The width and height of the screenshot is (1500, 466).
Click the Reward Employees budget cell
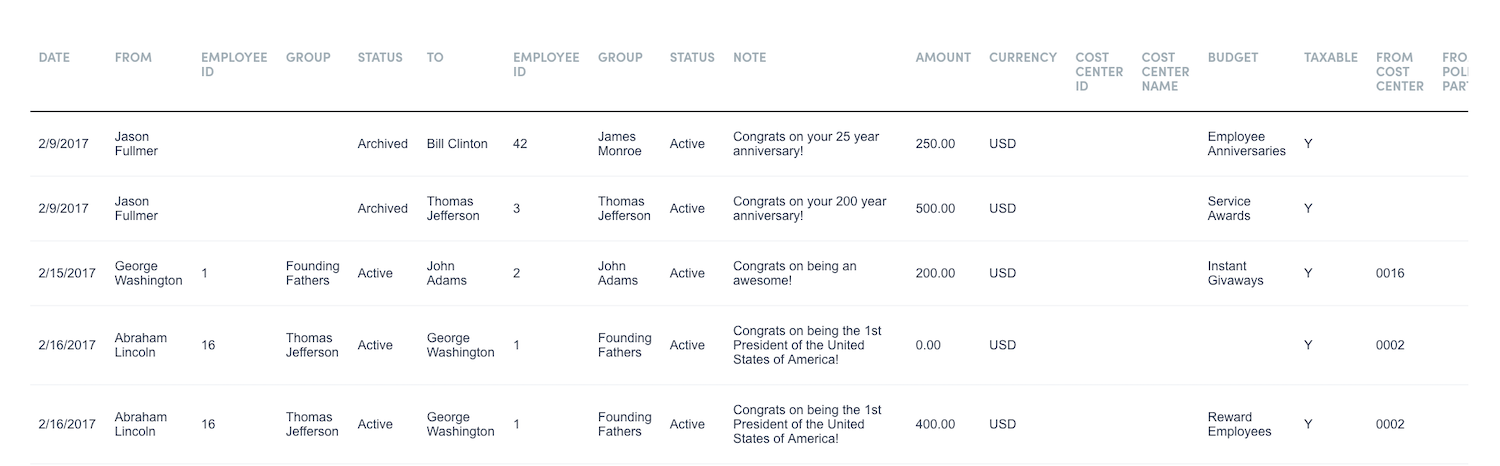coord(1239,425)
